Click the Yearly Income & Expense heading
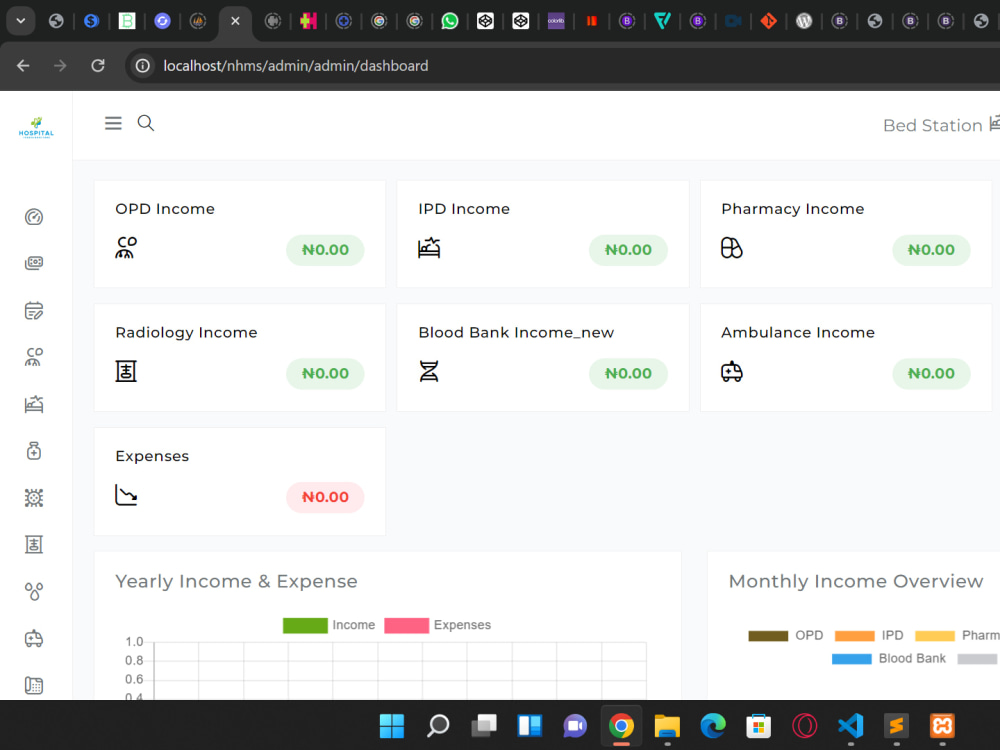 (236, 582)
